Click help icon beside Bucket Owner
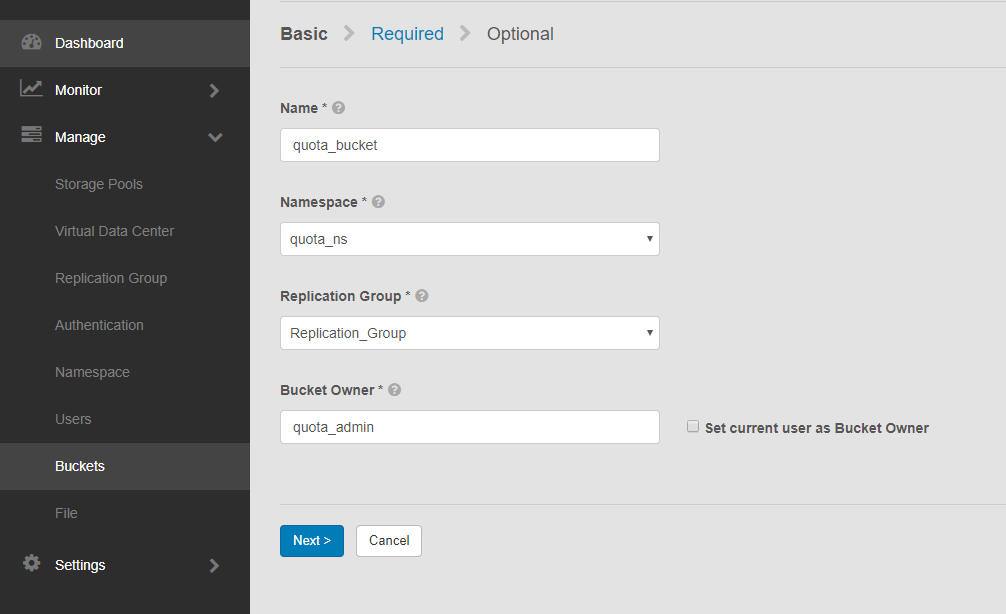The image size is (1006, 614). [394, 390]
